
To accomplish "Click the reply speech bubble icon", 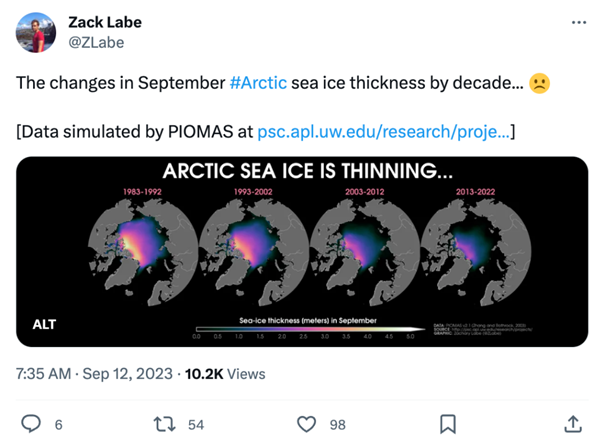I will pos(30,424).
